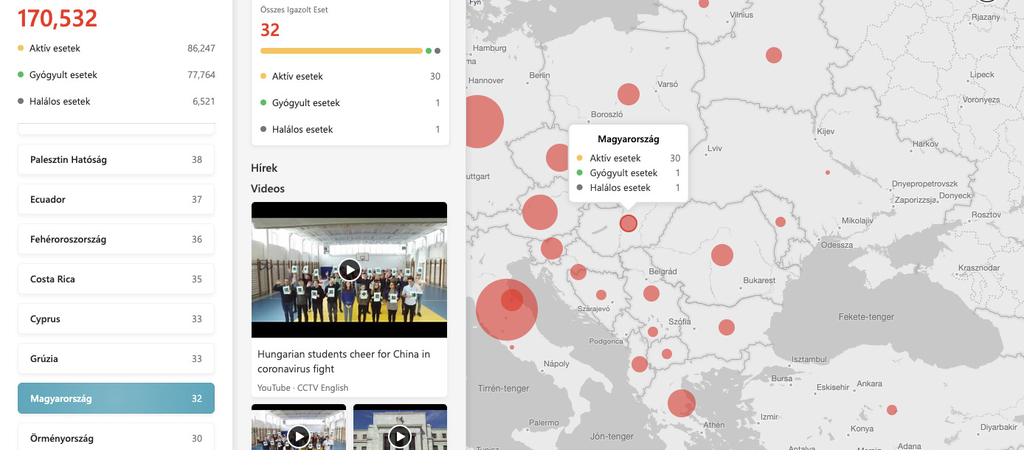Click the global total 170,532
Screen dimensions: 1024x450
(57, 18)
